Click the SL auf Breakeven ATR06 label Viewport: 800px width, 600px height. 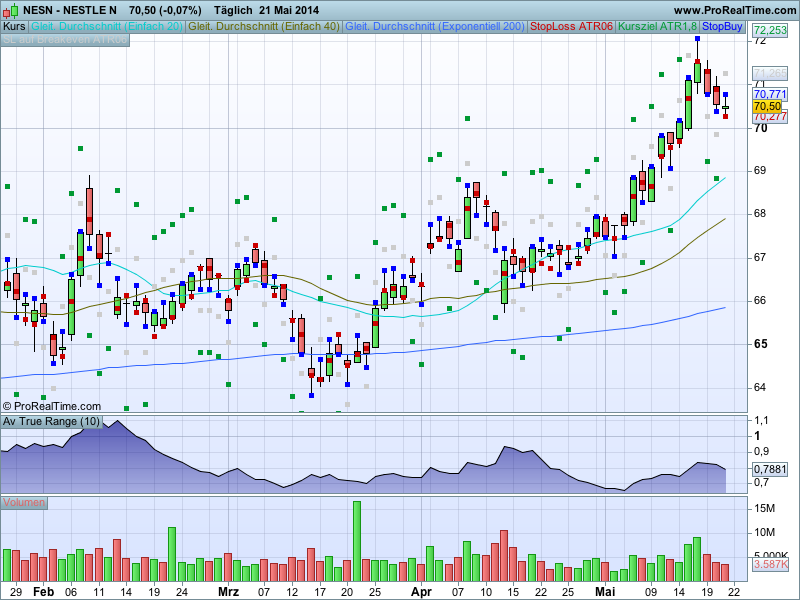click(65, 39)
